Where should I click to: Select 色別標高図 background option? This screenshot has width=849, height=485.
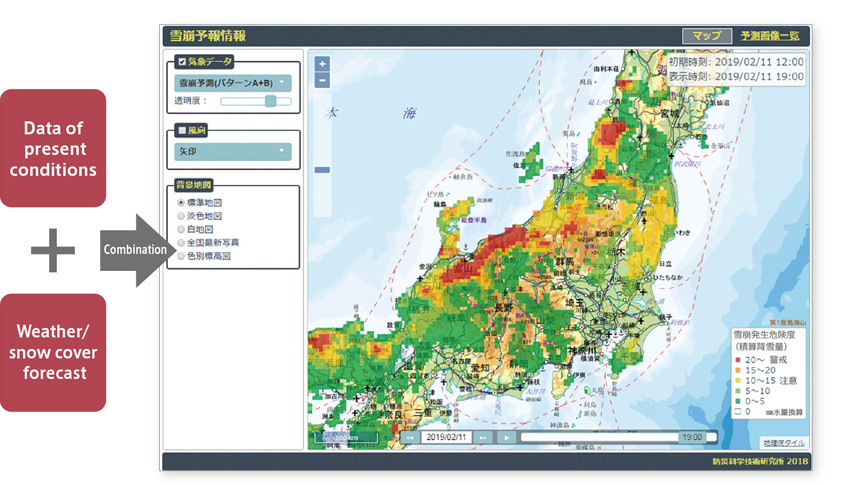(x=181, y=256)
